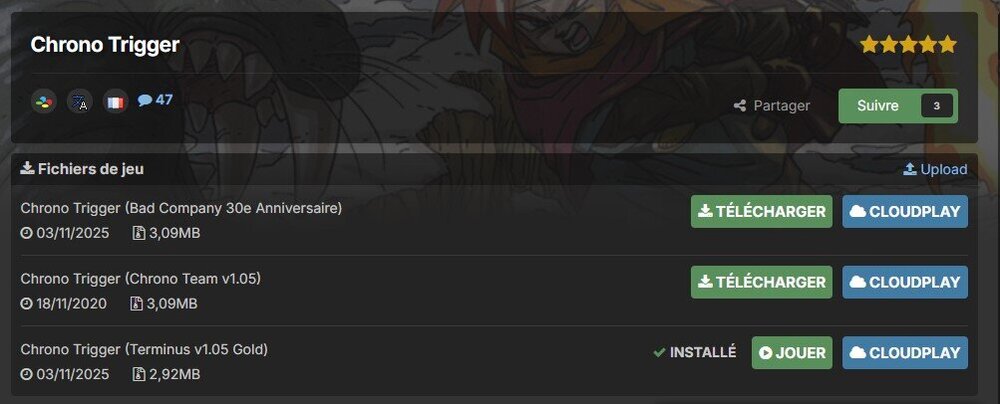Click the Upload link
This screenshot has width=1000, height=404.
click(x=936, y=169)
